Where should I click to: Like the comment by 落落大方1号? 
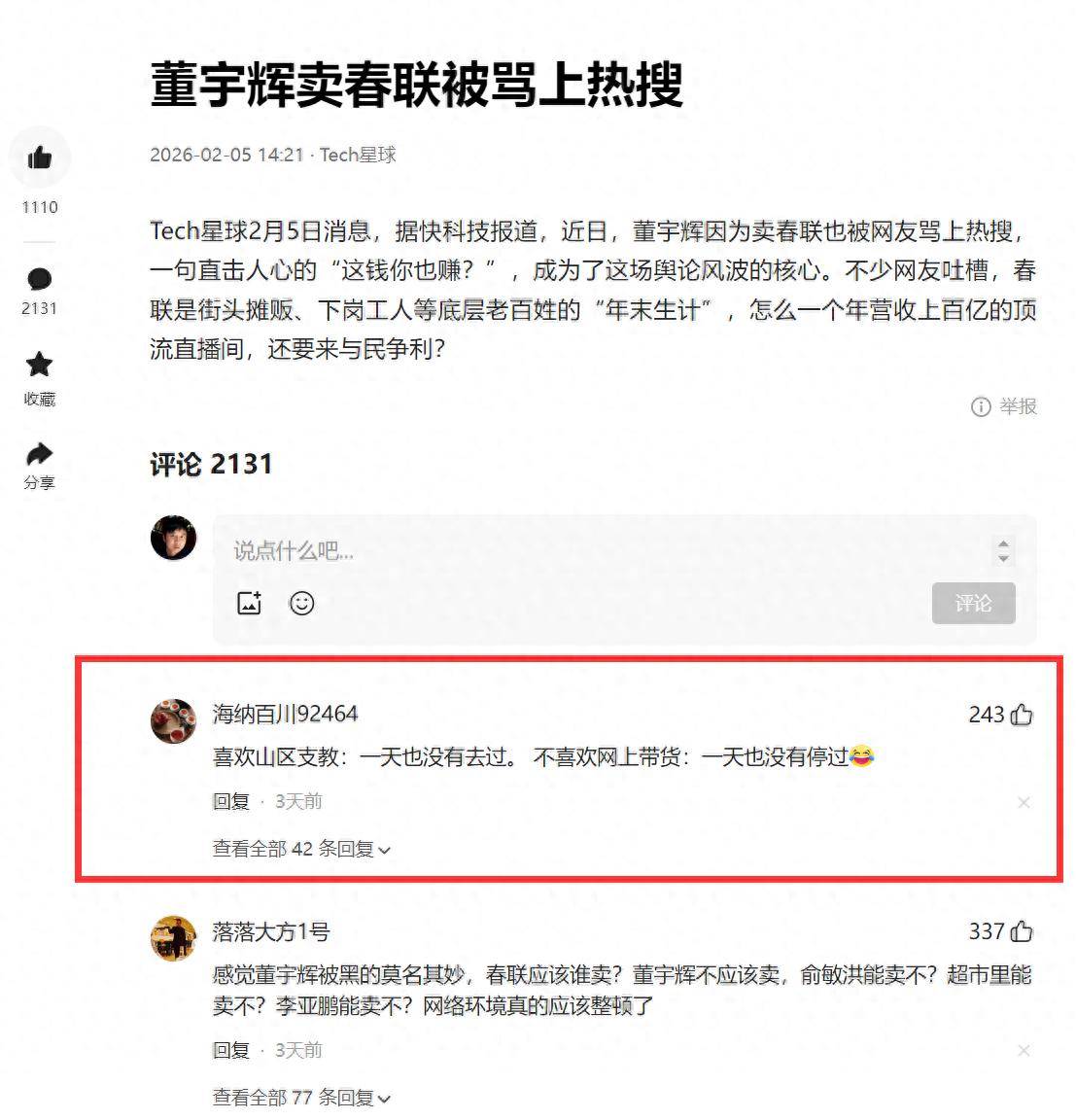1022,931
